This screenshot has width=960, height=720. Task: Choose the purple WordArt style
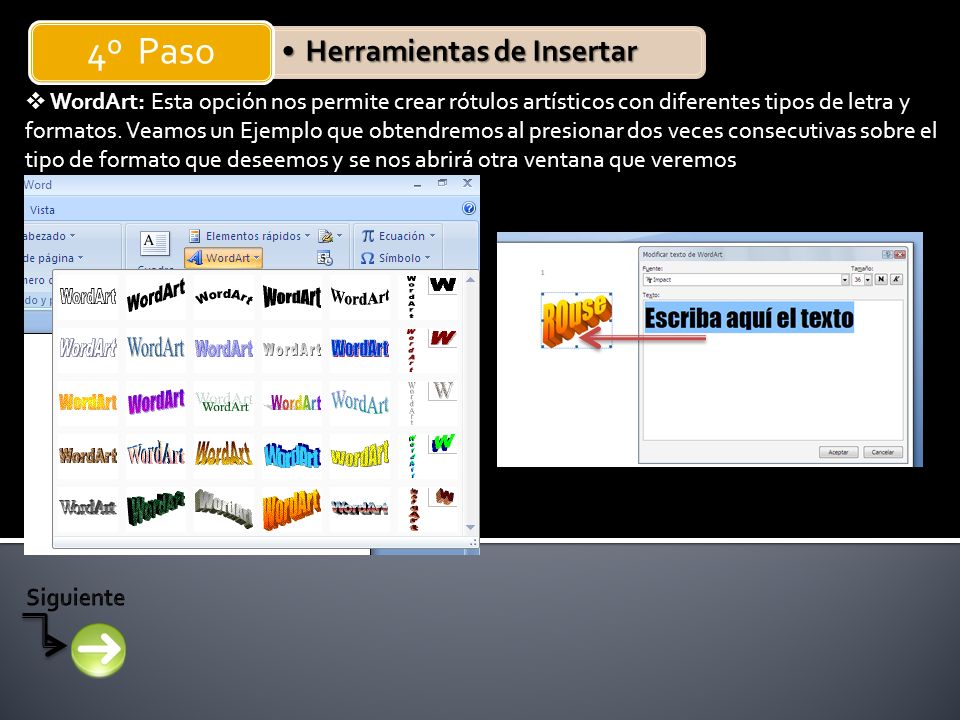pos(156,402)
